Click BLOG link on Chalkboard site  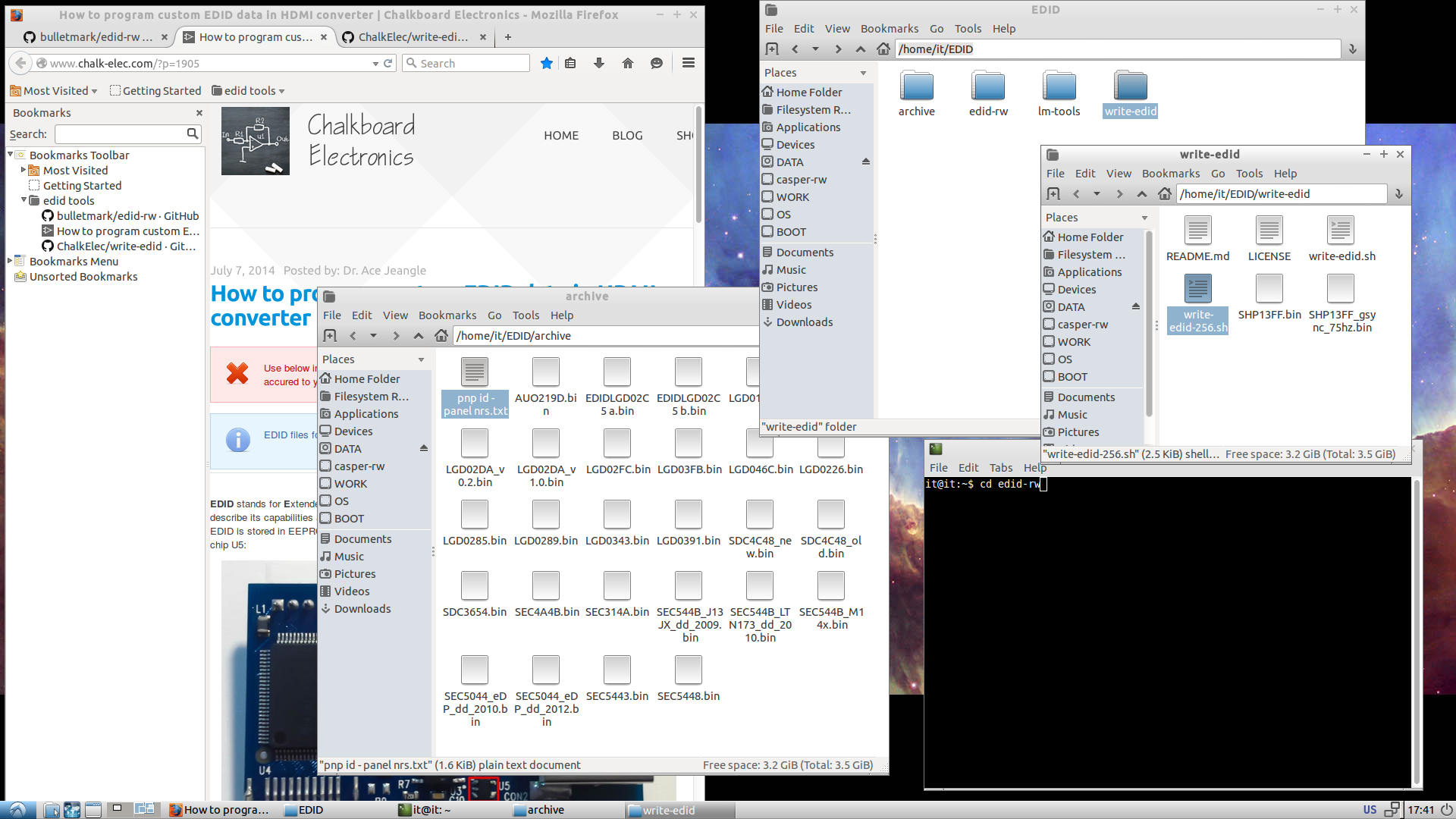(x=627, y=136)
